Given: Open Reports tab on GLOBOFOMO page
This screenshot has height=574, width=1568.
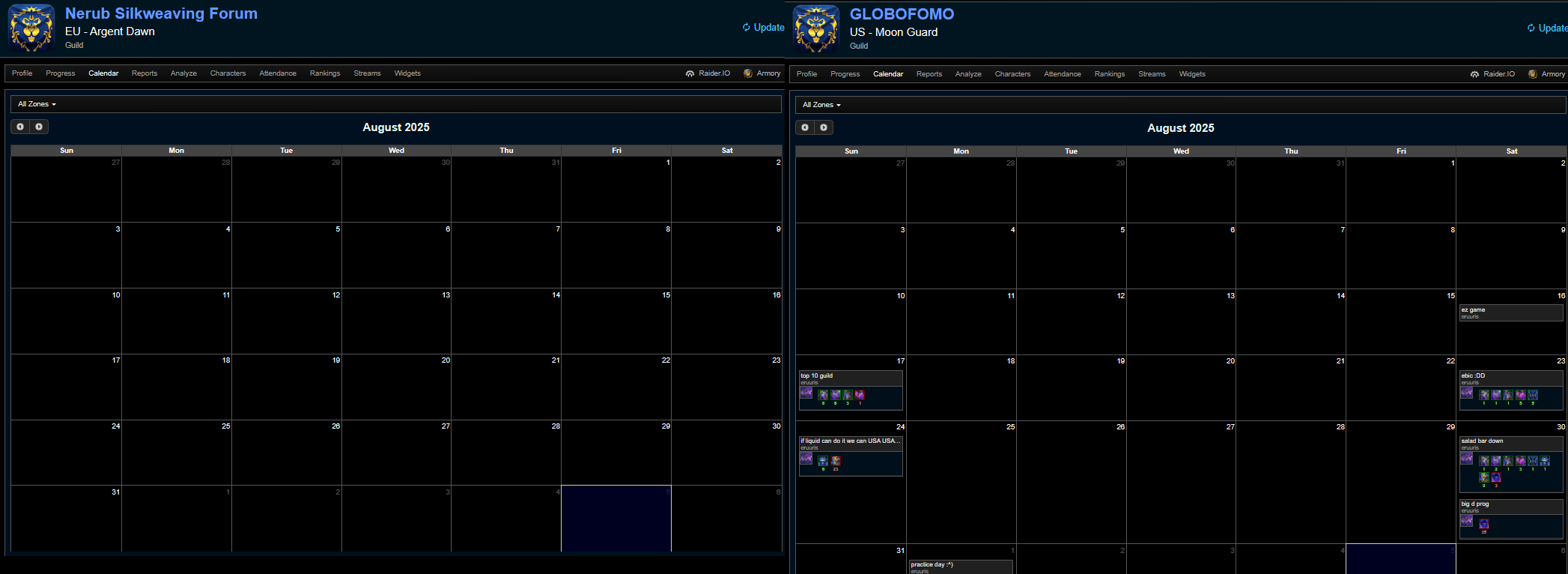Looking at the screenshot, I should click(x=929, y=74).
